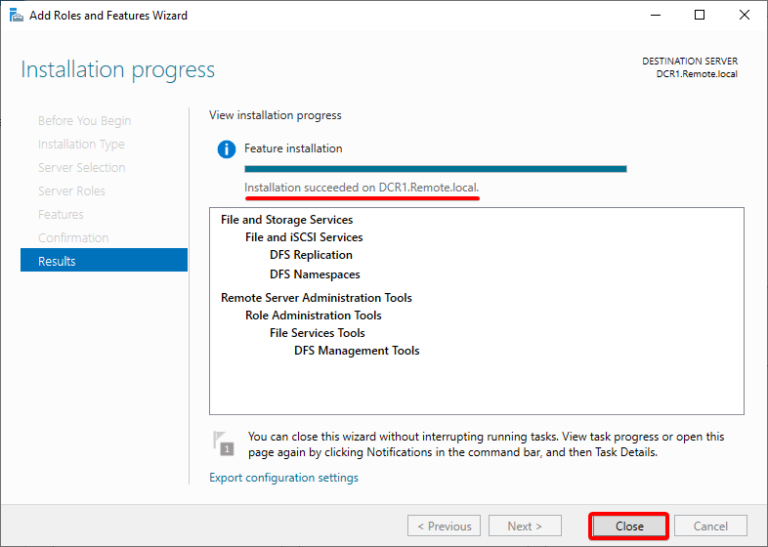Close the window using the title bar X
768x547 pixels.
[744, 15]
